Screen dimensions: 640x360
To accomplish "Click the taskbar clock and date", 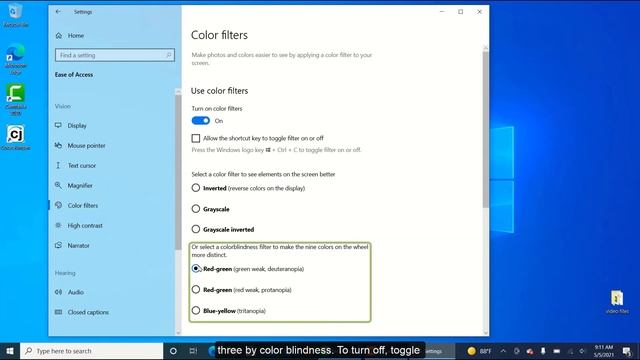I will click(x=604, y=351).
